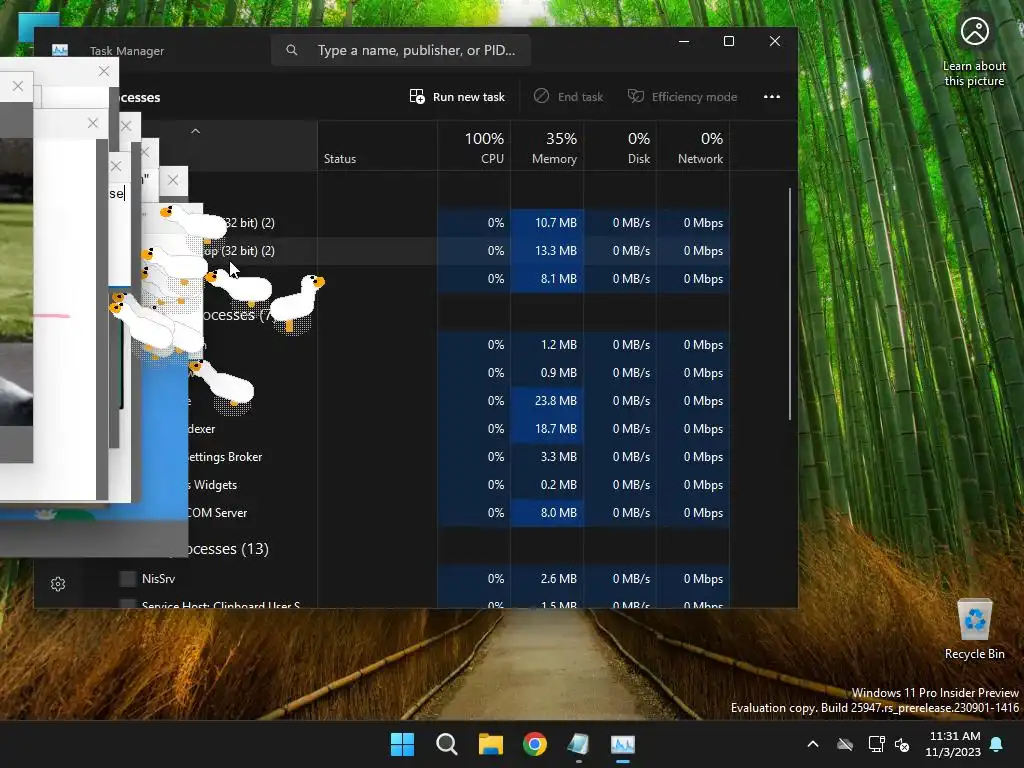The width and height of the screenshot is (1024, 768).
Task: Sort by the Status column header
Action: [x=377, y=146]
